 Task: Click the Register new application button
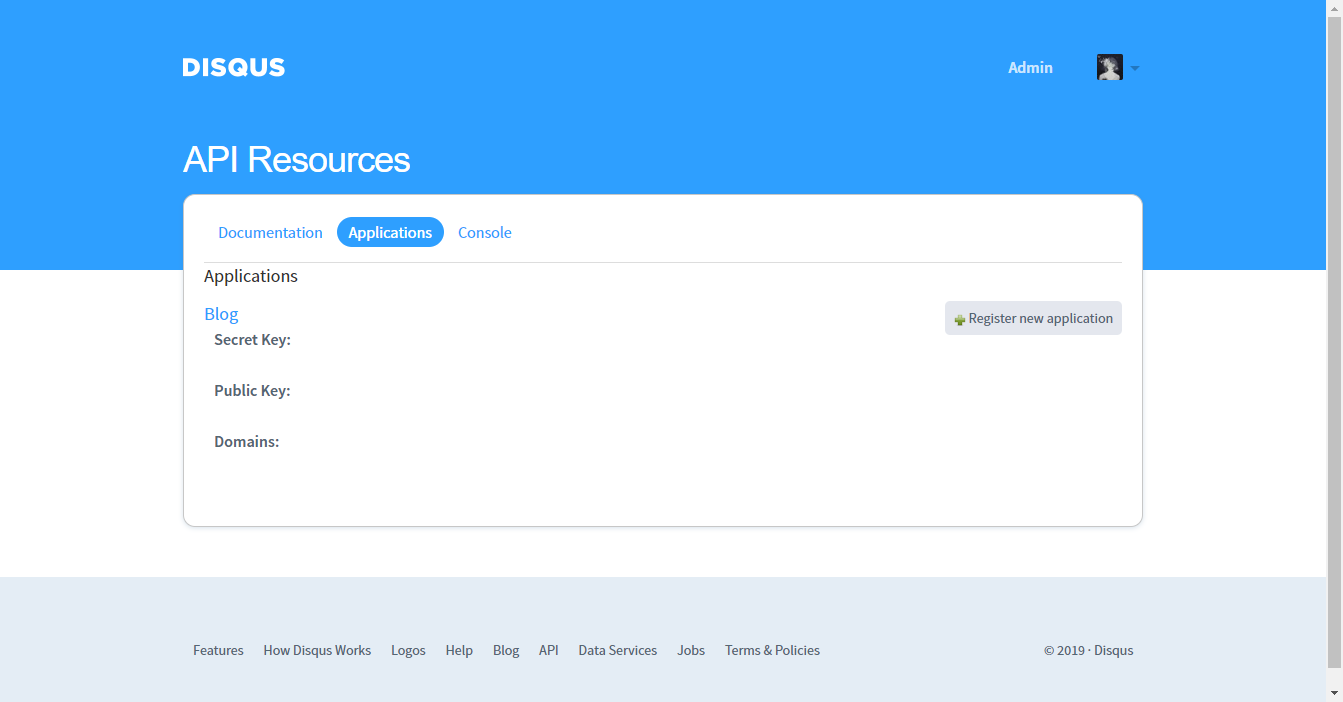(x=1033, y=318)
